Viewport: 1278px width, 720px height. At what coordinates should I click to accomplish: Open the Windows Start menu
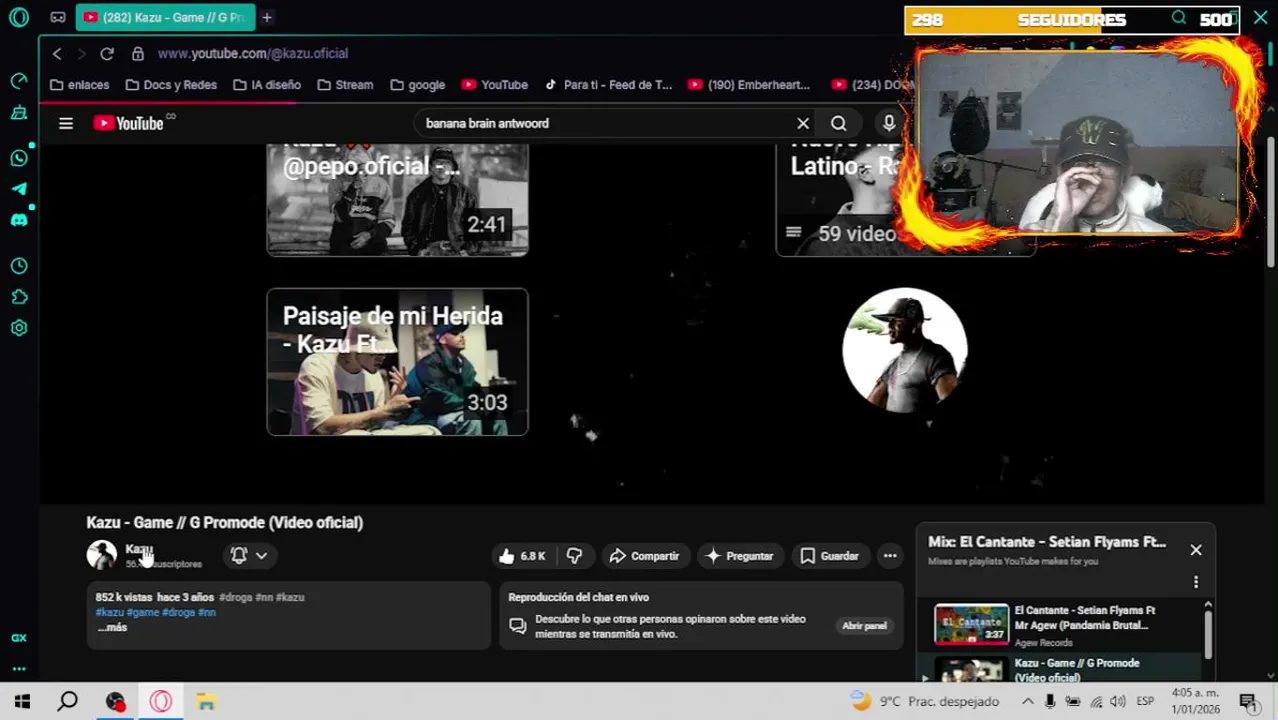pos(22,702)
